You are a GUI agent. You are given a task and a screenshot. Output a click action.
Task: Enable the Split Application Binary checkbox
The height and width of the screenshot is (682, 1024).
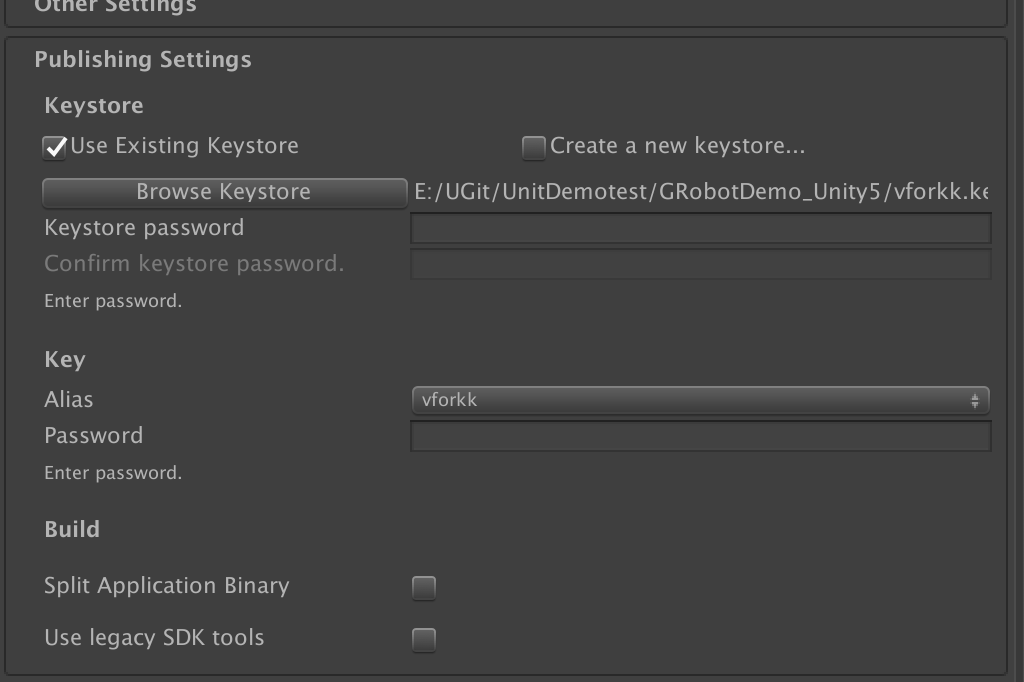tap(424, 587)
